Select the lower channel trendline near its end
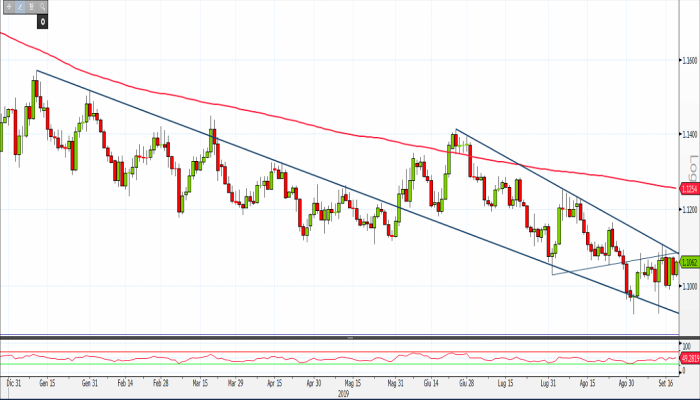Viewport: 700px width, 400px height. coord(652,303)
